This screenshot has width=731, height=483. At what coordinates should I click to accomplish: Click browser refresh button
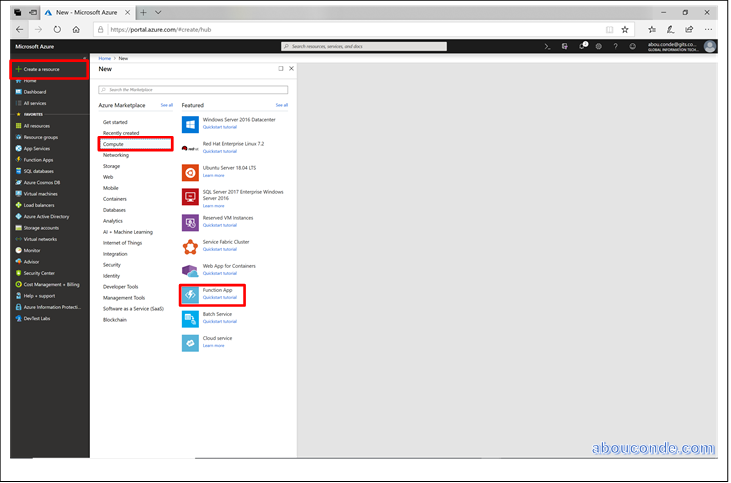pyautogui.click(x=57, y=29)
